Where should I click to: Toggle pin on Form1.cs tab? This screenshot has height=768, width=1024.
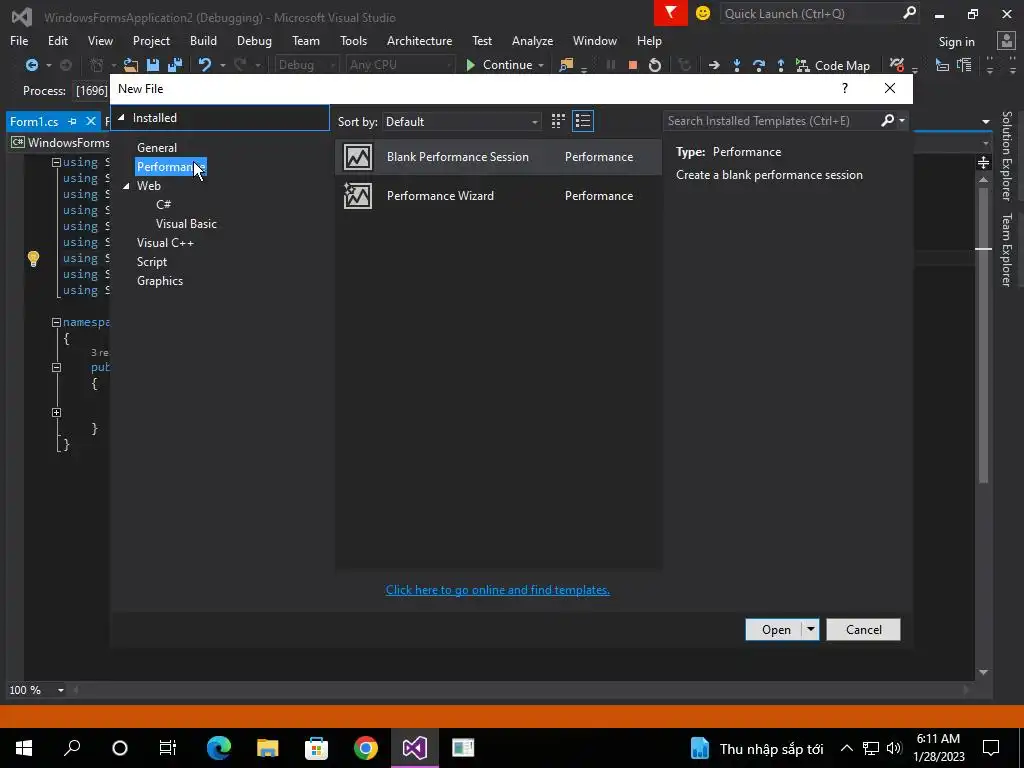72,121
